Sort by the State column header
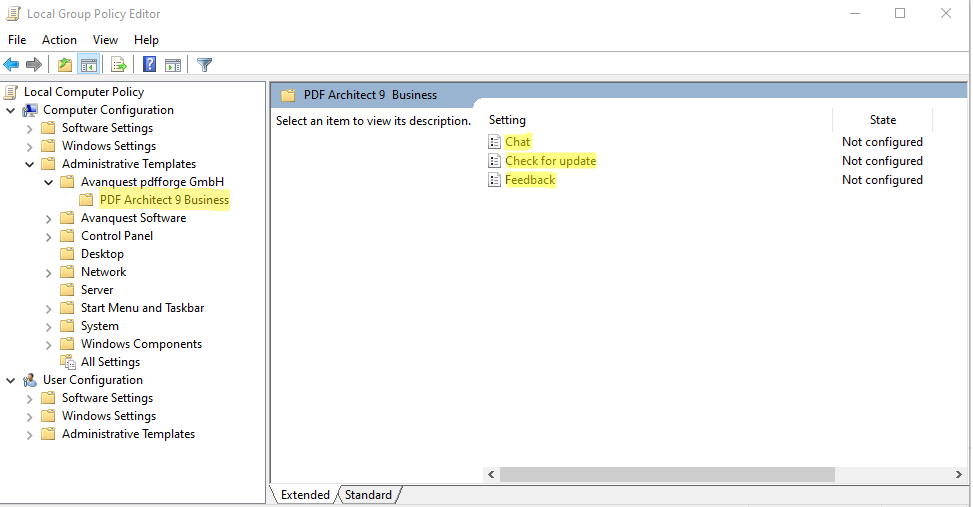The width and height of the screenshot is (973, 507). [x=882, y=120]
